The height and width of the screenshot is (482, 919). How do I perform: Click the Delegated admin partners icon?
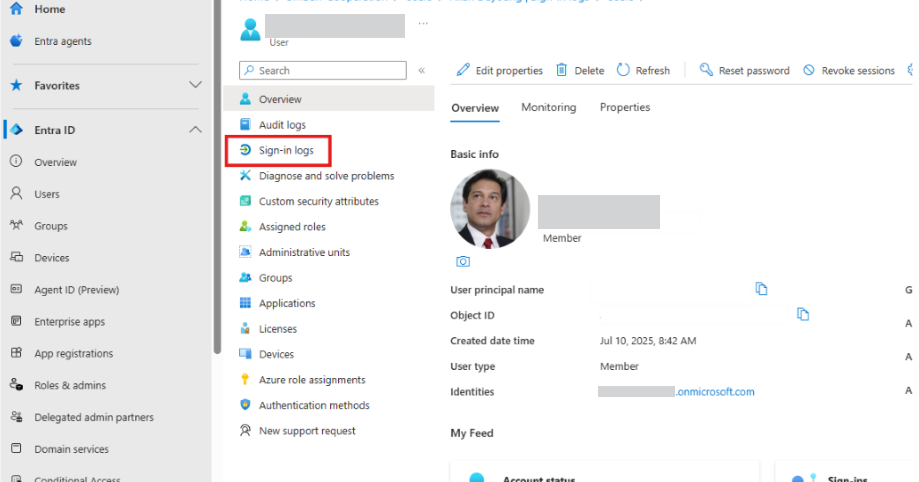pos(16,416)
